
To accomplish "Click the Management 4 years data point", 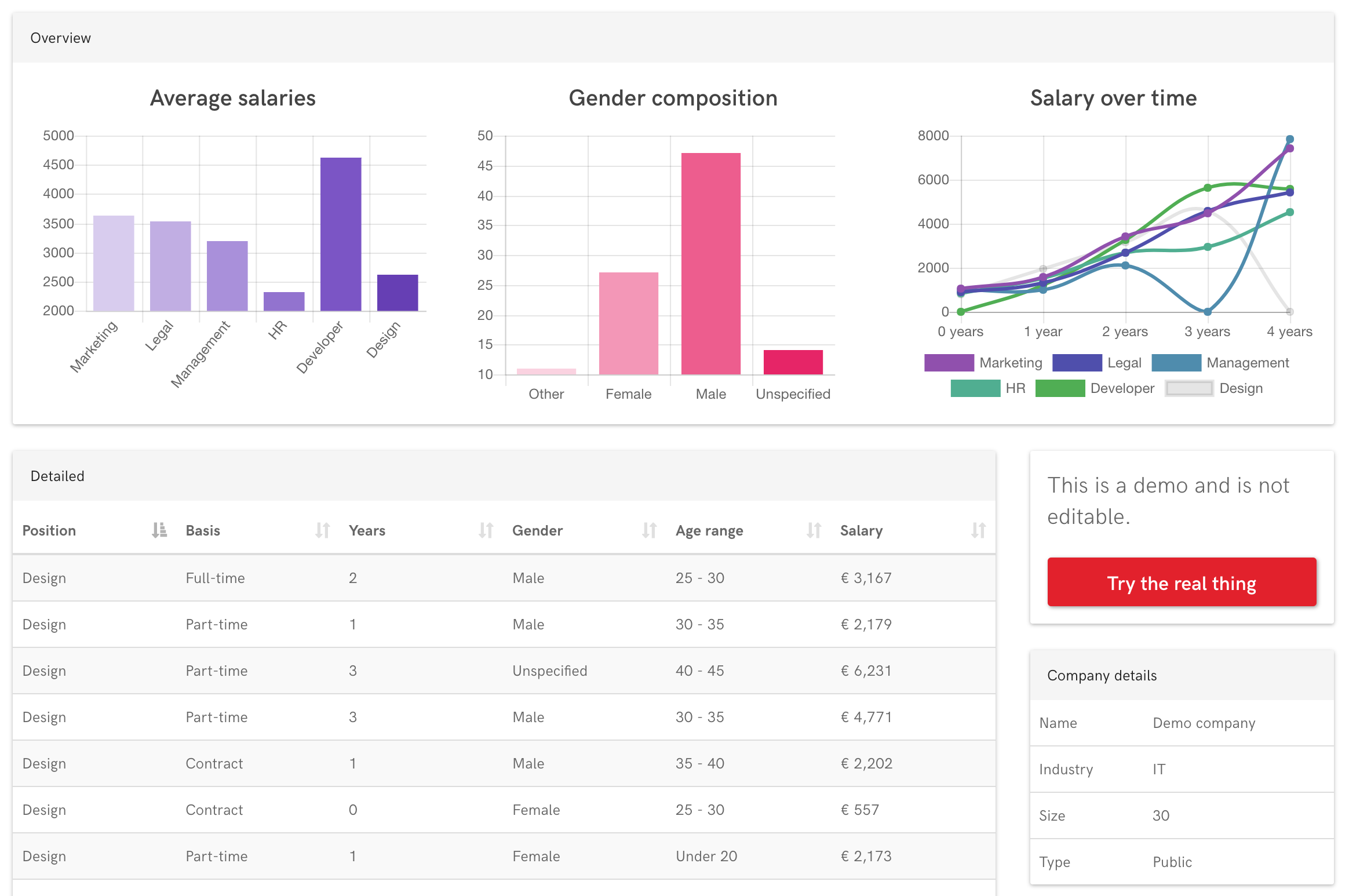I will click(1290, 139).
